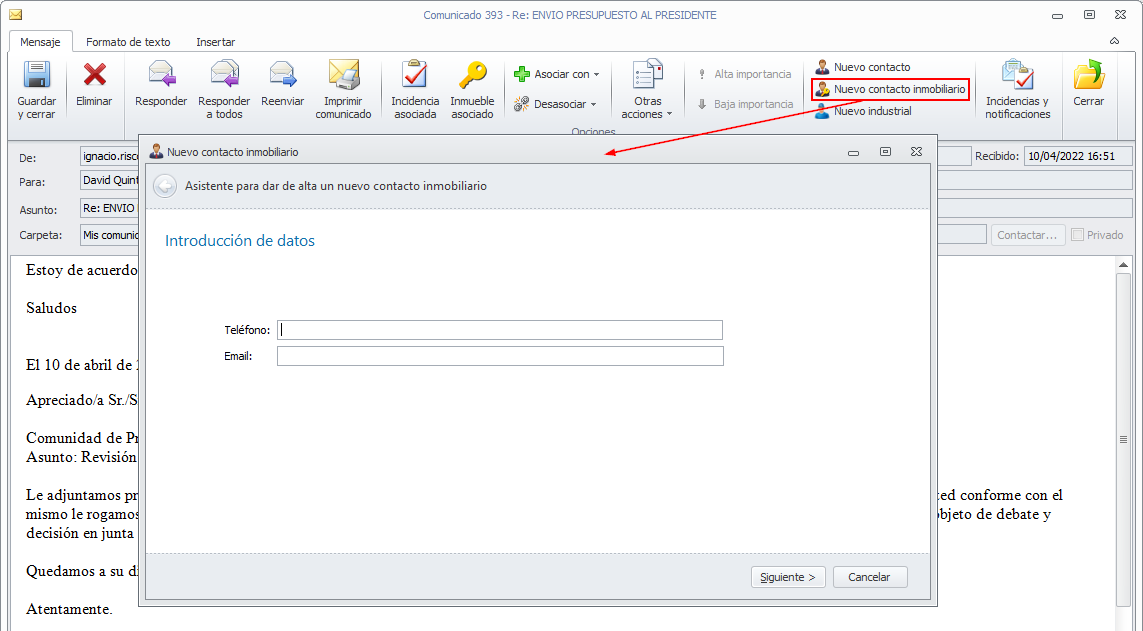1143x631 pixels.
Task: Switch to the Mensaje tab
Action: coord(40,42)
